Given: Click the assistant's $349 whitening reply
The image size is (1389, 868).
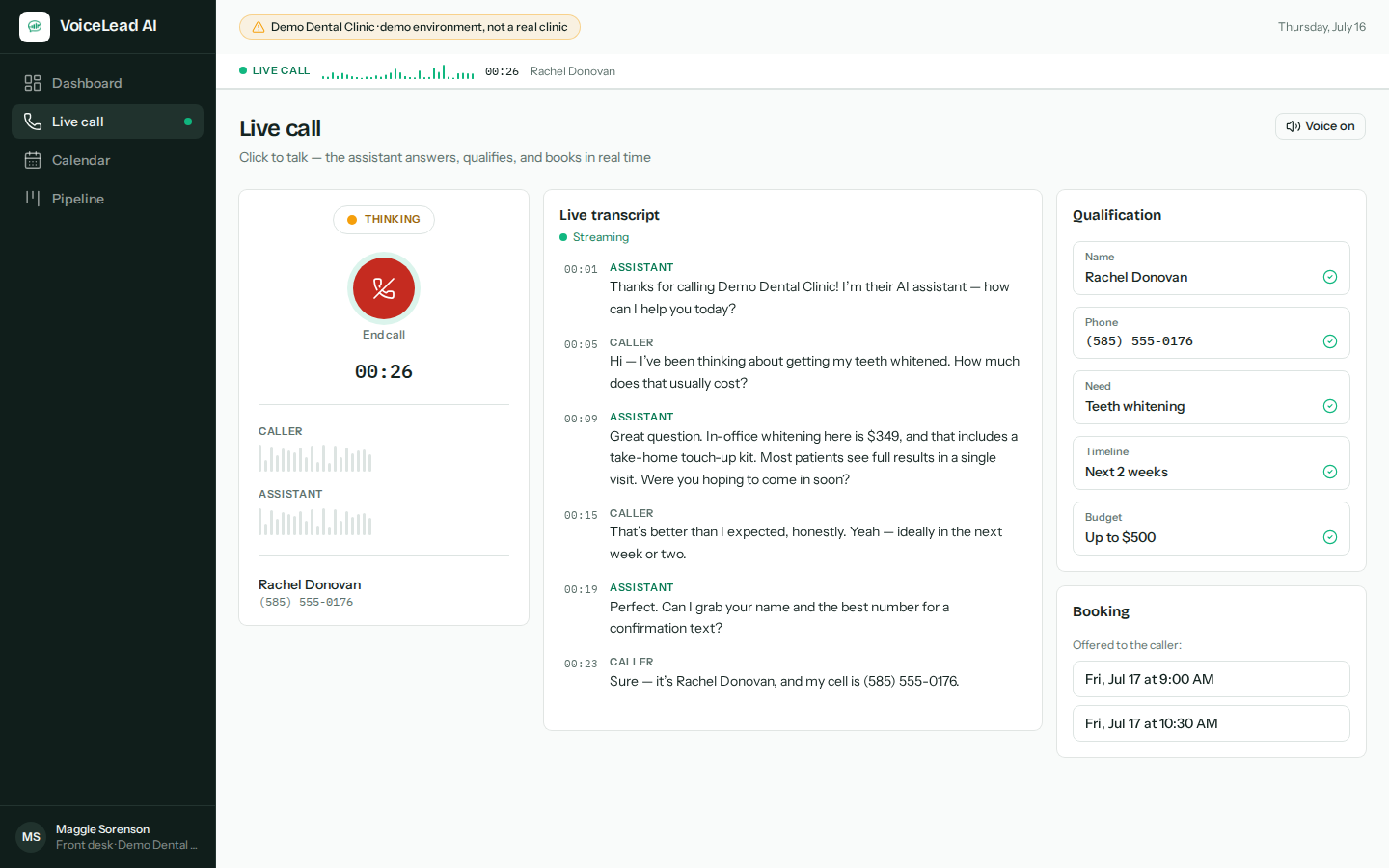Looking at the screenshot, I should 814,458.
